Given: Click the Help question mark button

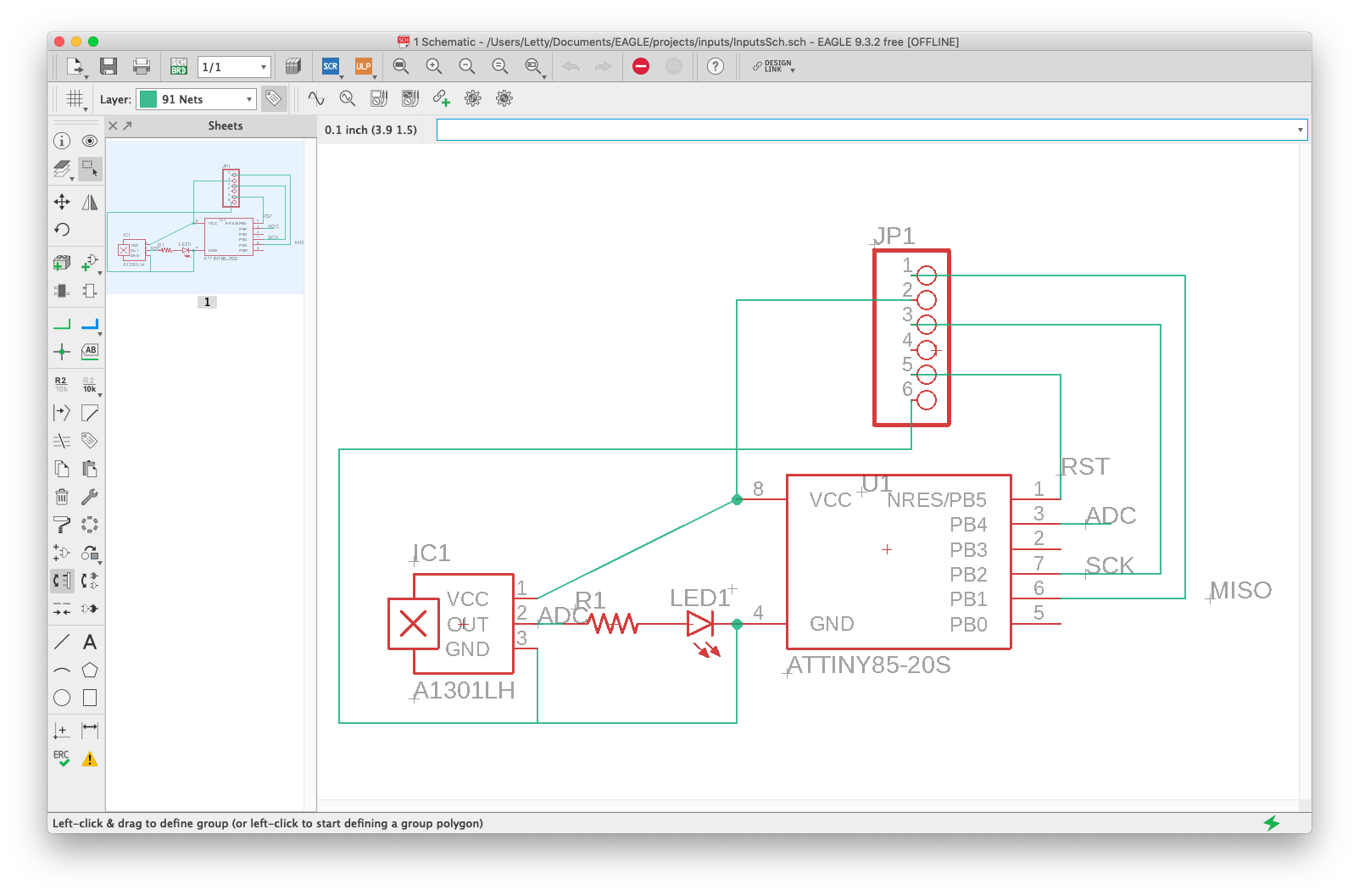Looking at the screenshot, I should click(x=716, y=66).
